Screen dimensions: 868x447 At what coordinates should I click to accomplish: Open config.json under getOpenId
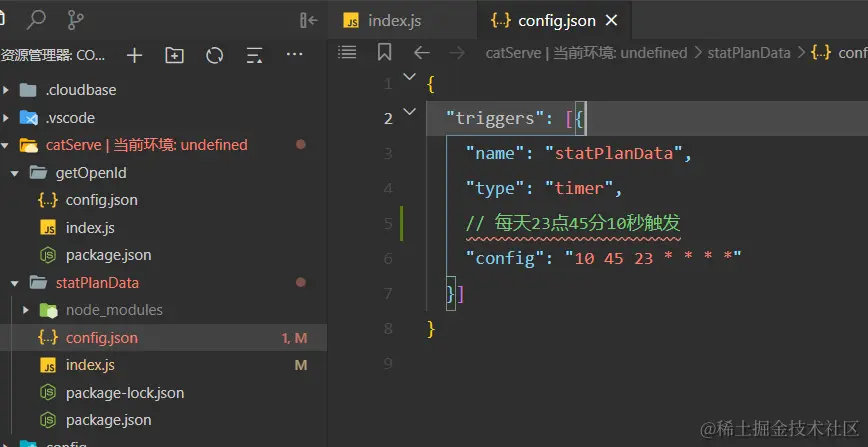(x=101, y=200)
